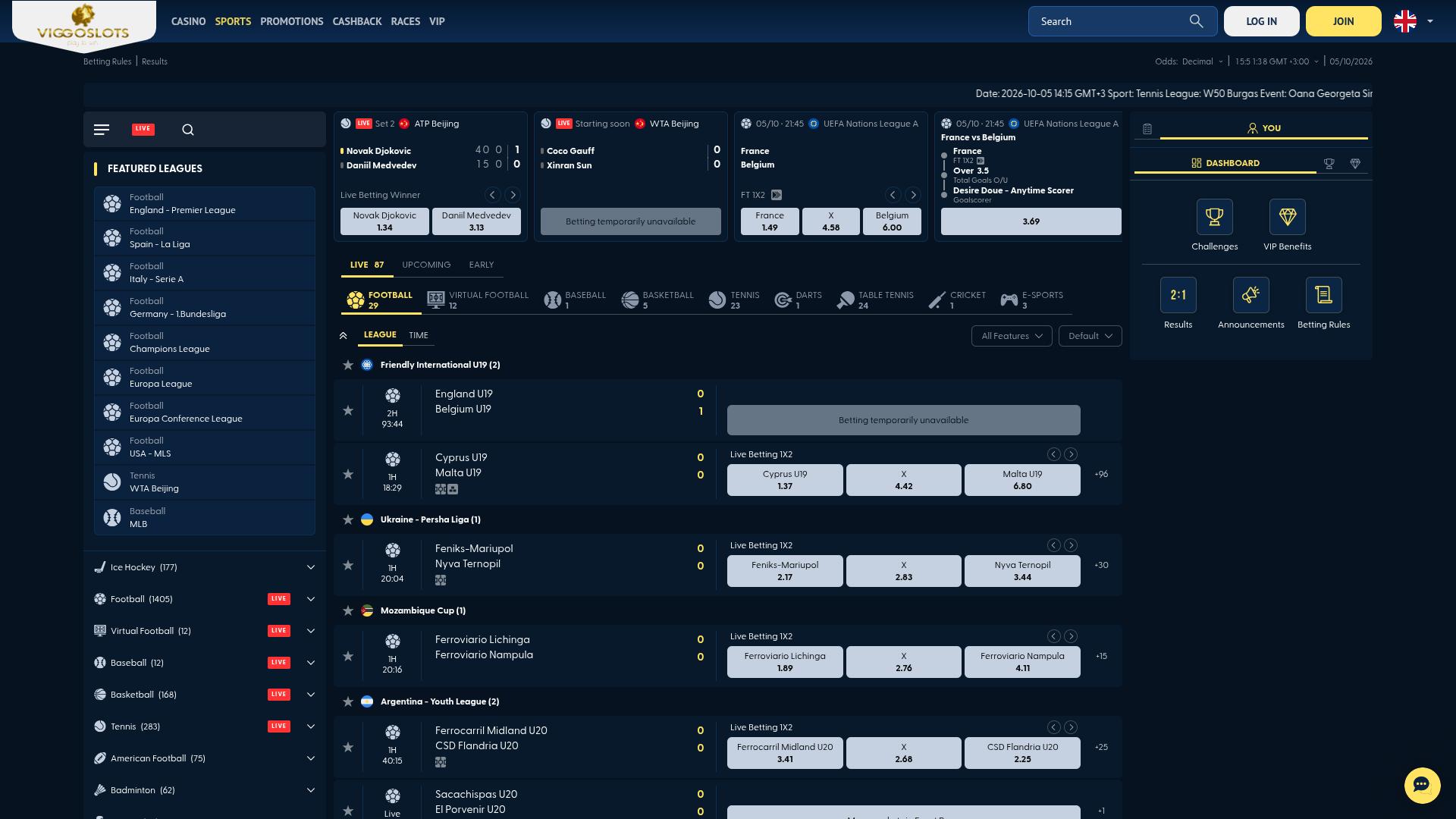Expand the American Football (75) section

pyautogui.click(x=205, y=758)
